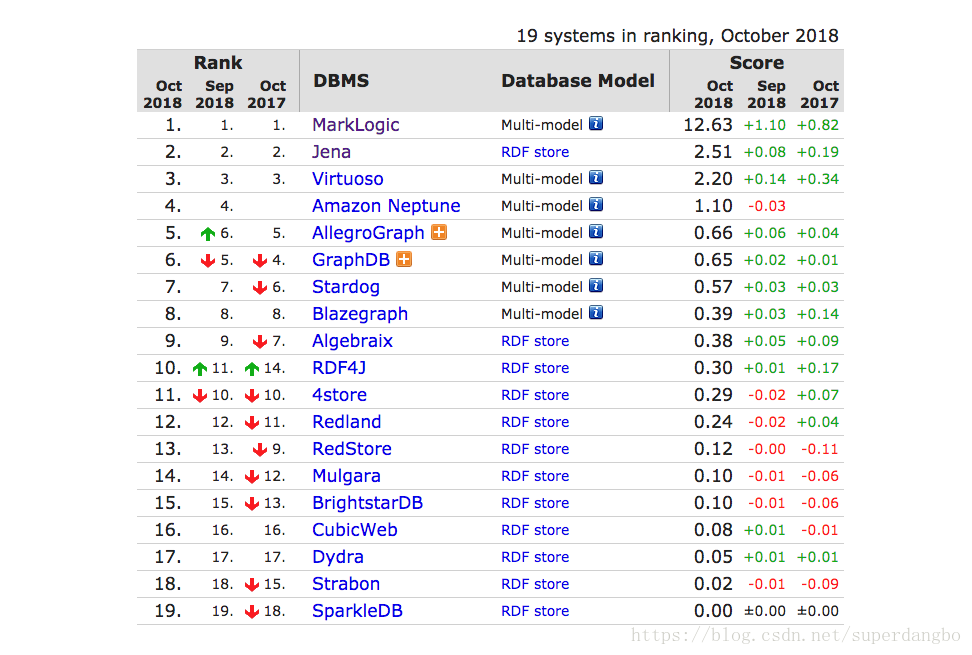Click red down arrow in Mulgara row
The width and height of the screenshot is (972, 655).
252,477
